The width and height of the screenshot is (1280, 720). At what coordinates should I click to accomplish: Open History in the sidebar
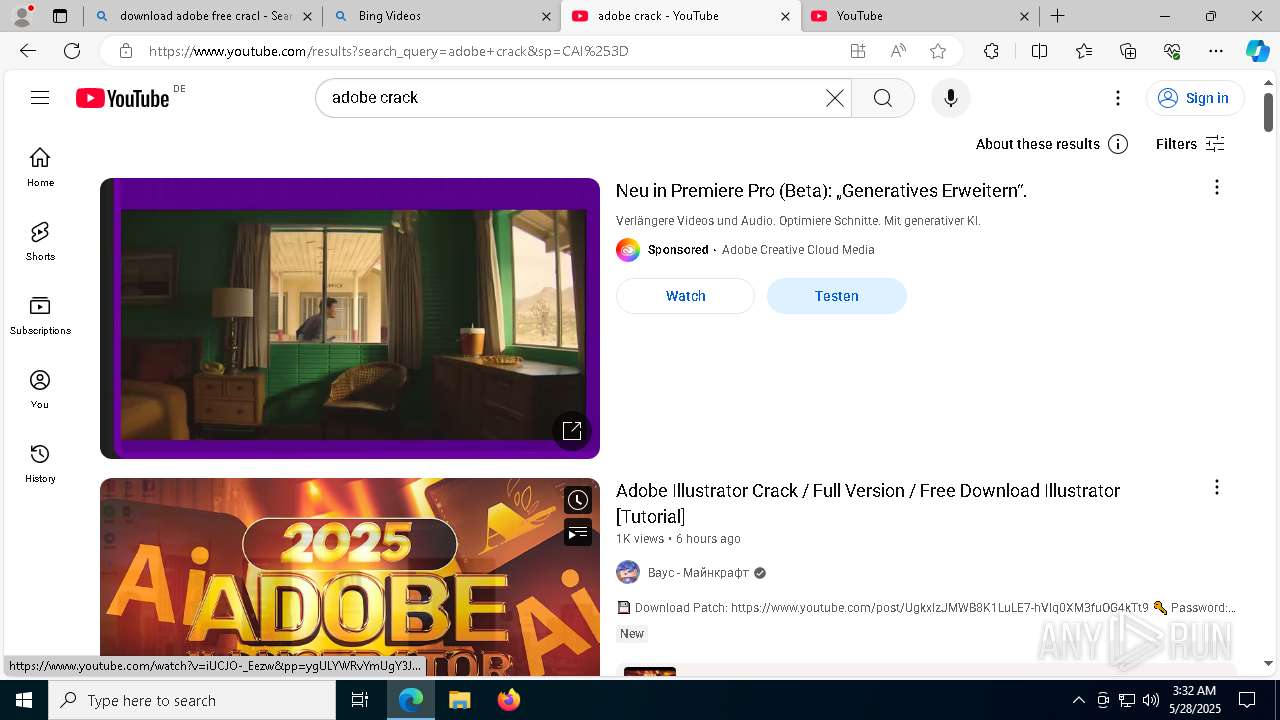[x=40, y=464]
